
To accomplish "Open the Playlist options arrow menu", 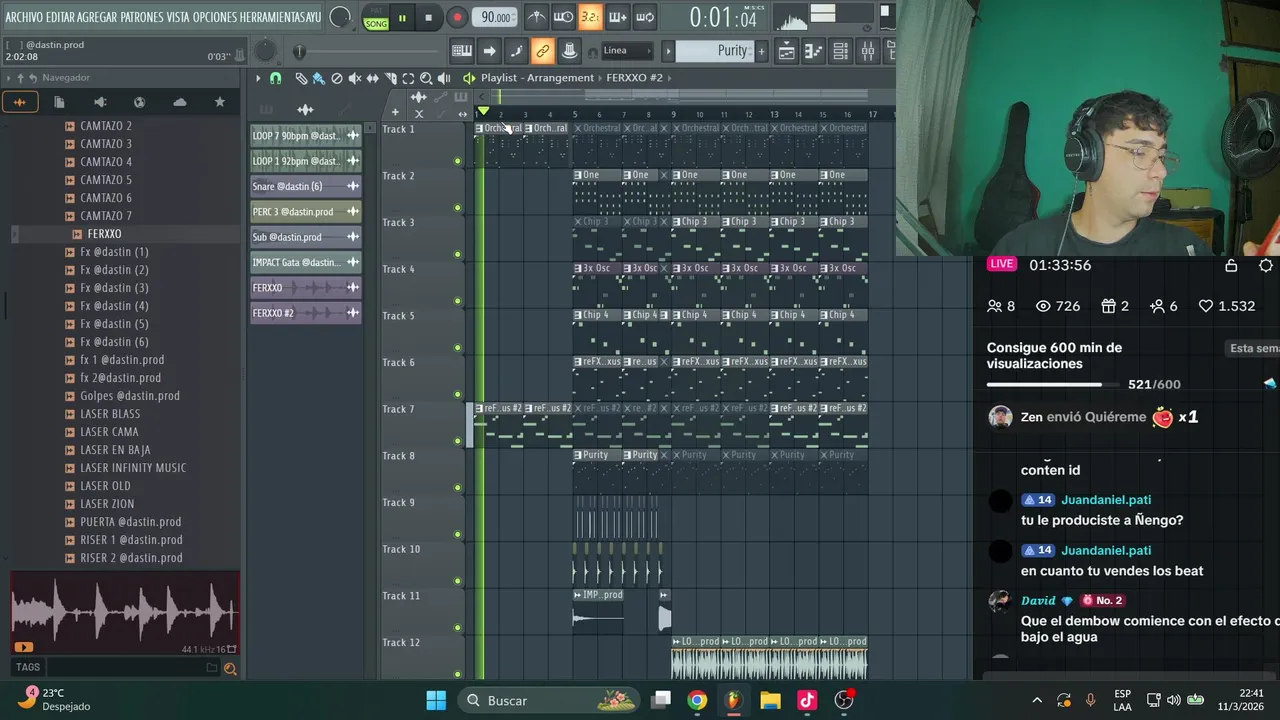I will pyautogui.click(x=258, y=78).
